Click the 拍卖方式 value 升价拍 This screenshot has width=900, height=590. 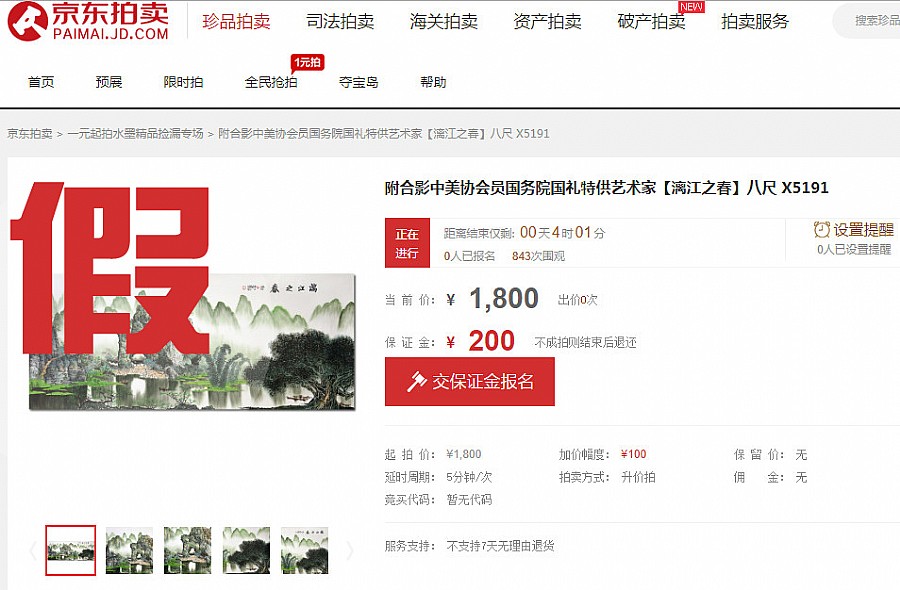(638, 477)
